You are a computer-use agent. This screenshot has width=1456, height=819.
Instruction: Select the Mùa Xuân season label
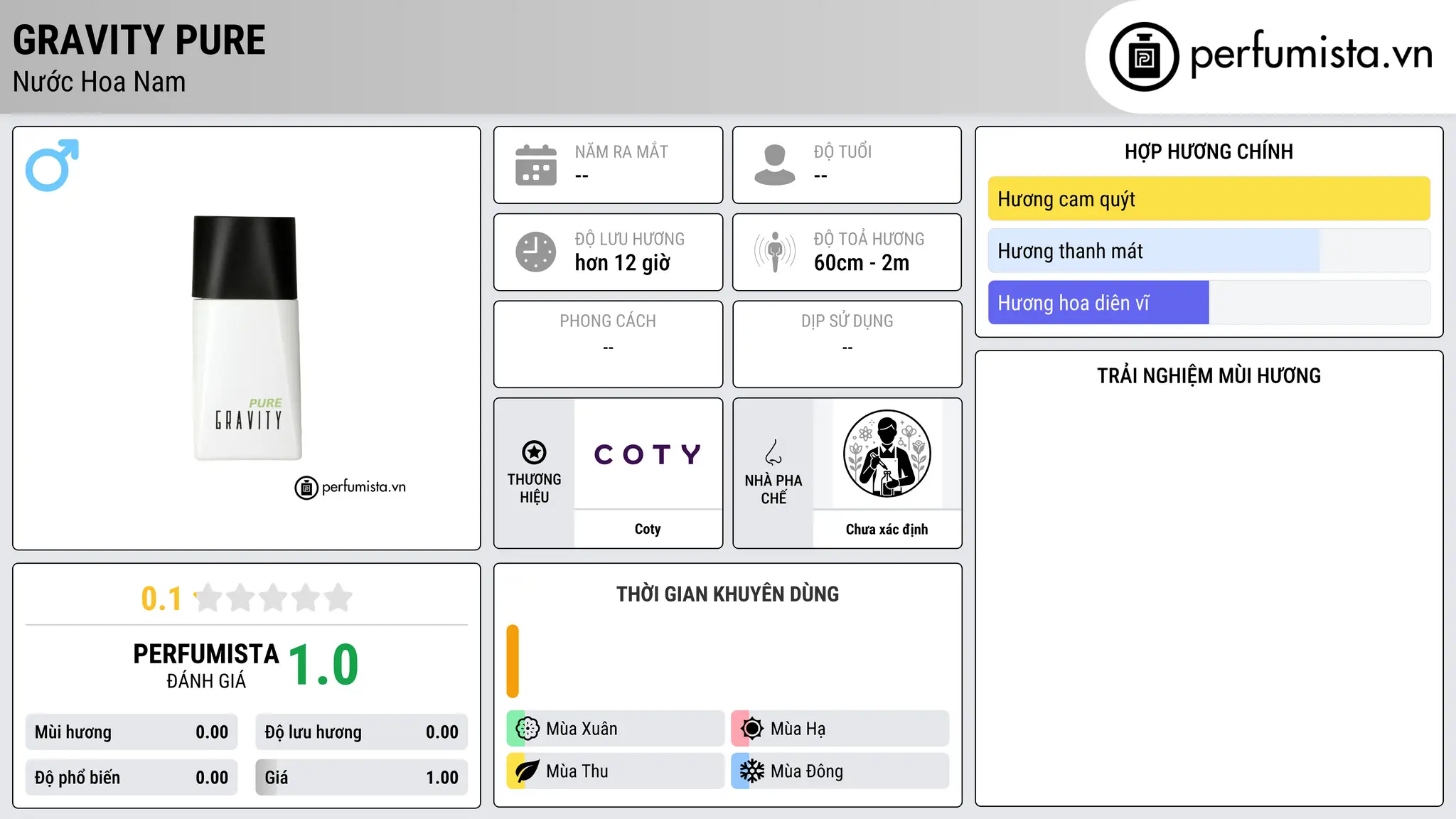(582, 729)
